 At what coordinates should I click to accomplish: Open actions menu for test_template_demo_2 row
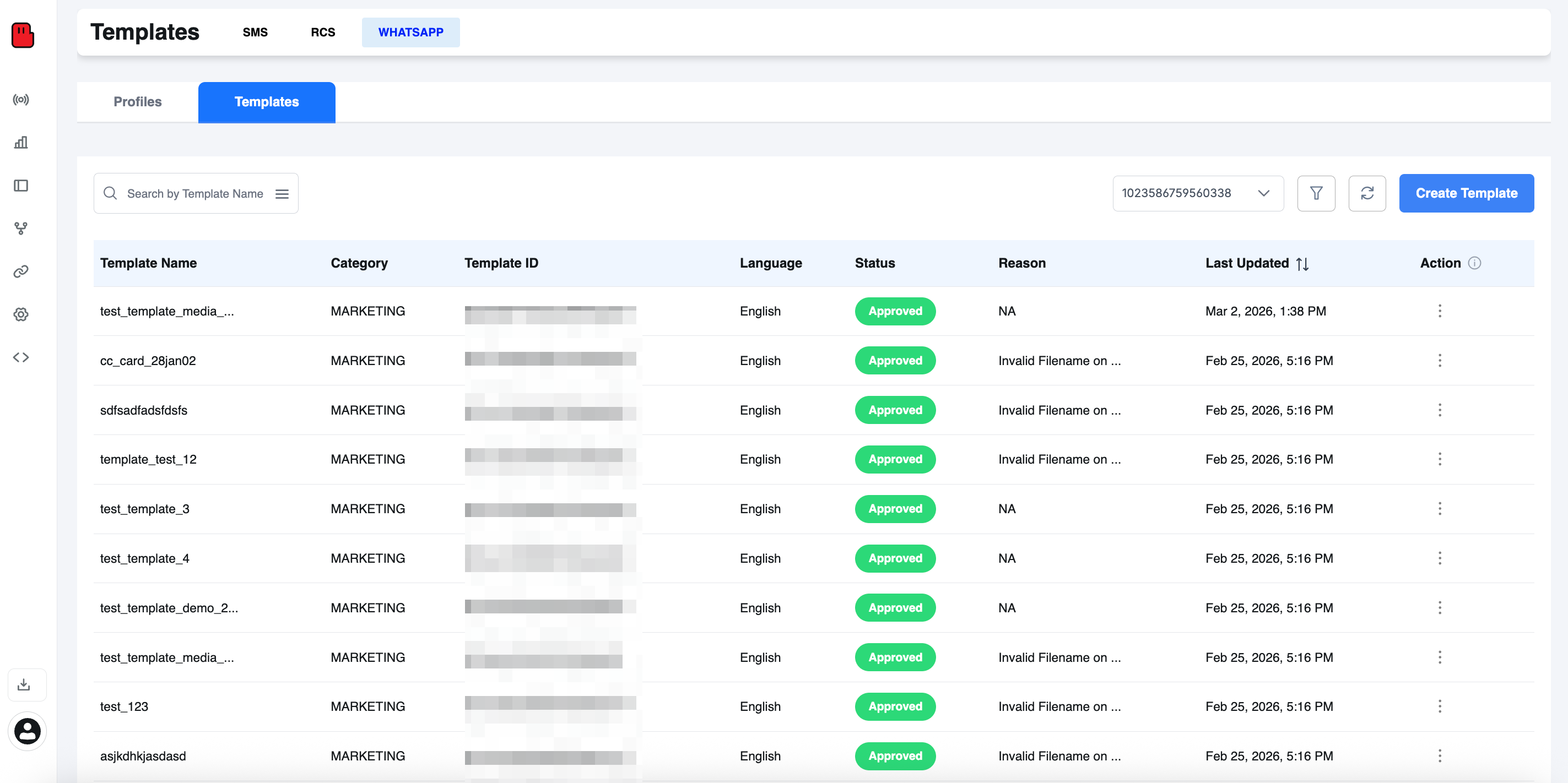(1440, 608)
